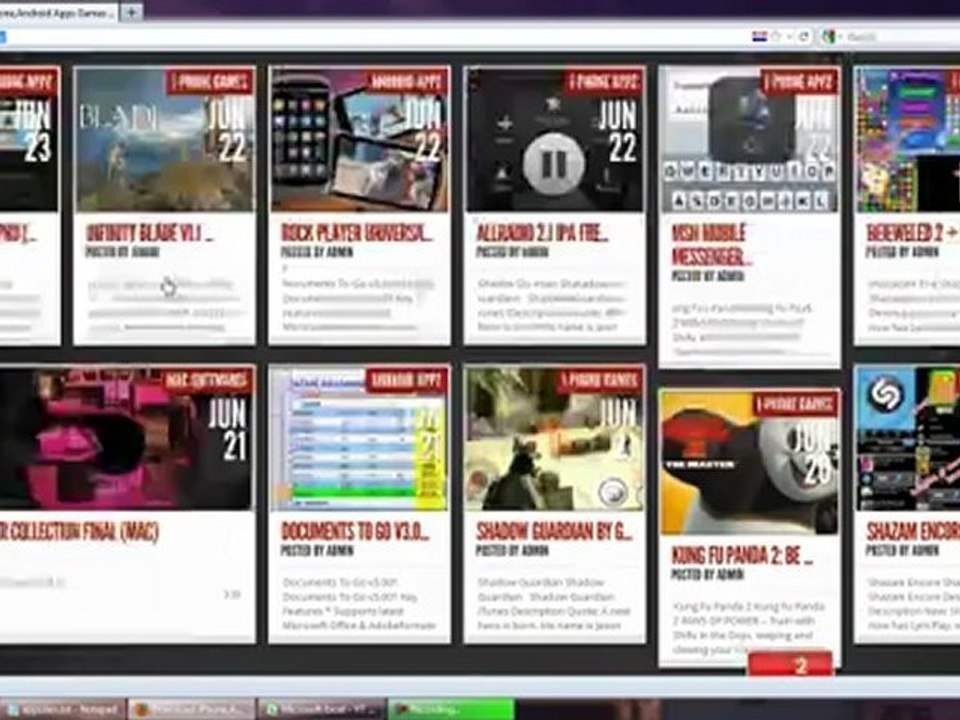
Task: Open a new browser tab with plus button
Action: click(x=132, y=12)
